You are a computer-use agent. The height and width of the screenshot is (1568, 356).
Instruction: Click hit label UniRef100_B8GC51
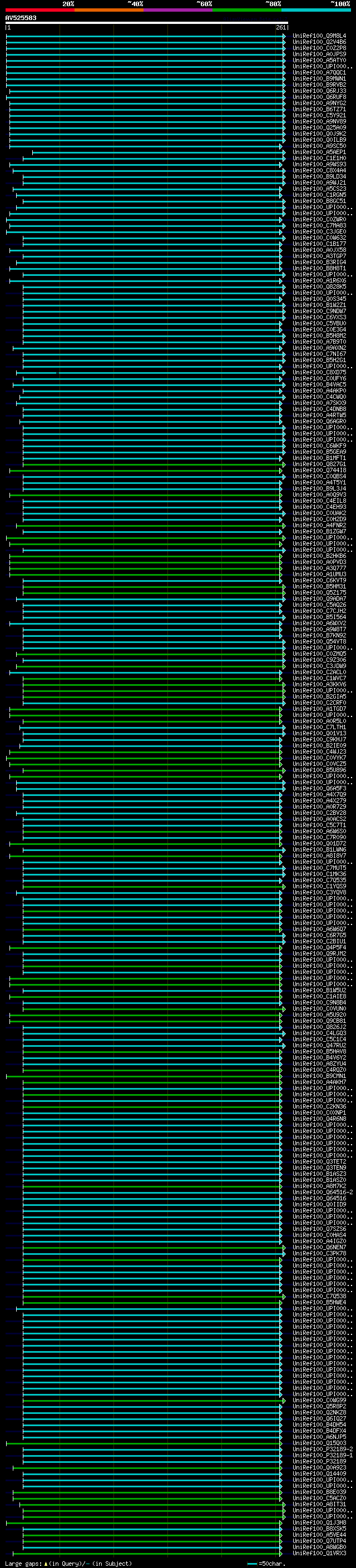click(x=319, y=201)
